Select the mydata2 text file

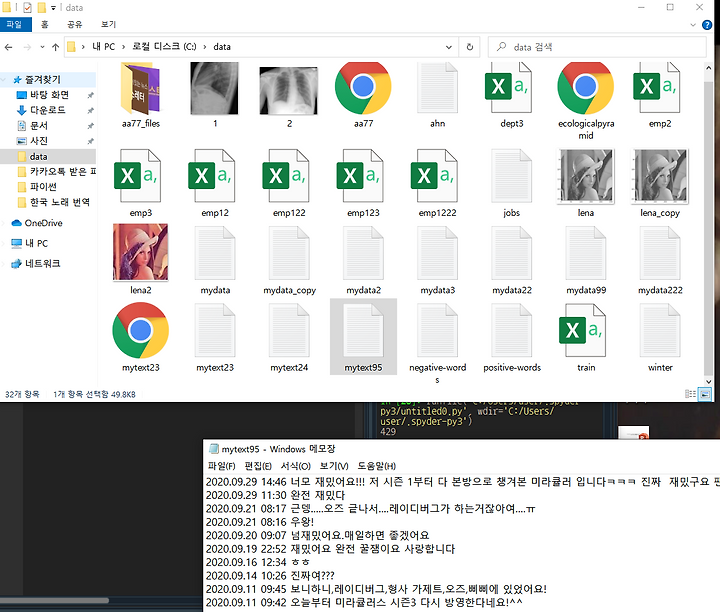(363, 260)
